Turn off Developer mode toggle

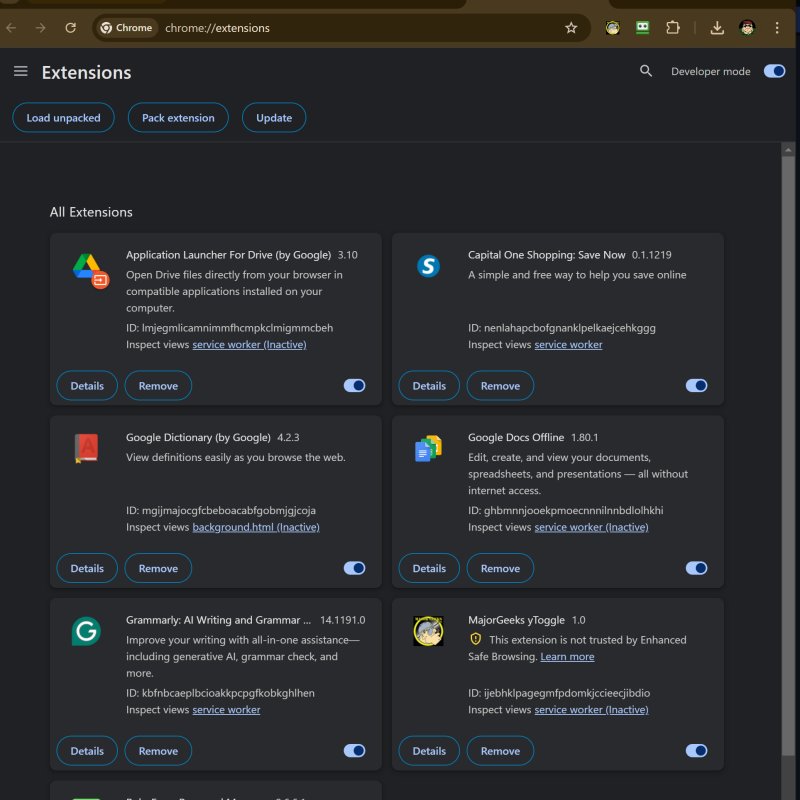click(x=774, y=71)
